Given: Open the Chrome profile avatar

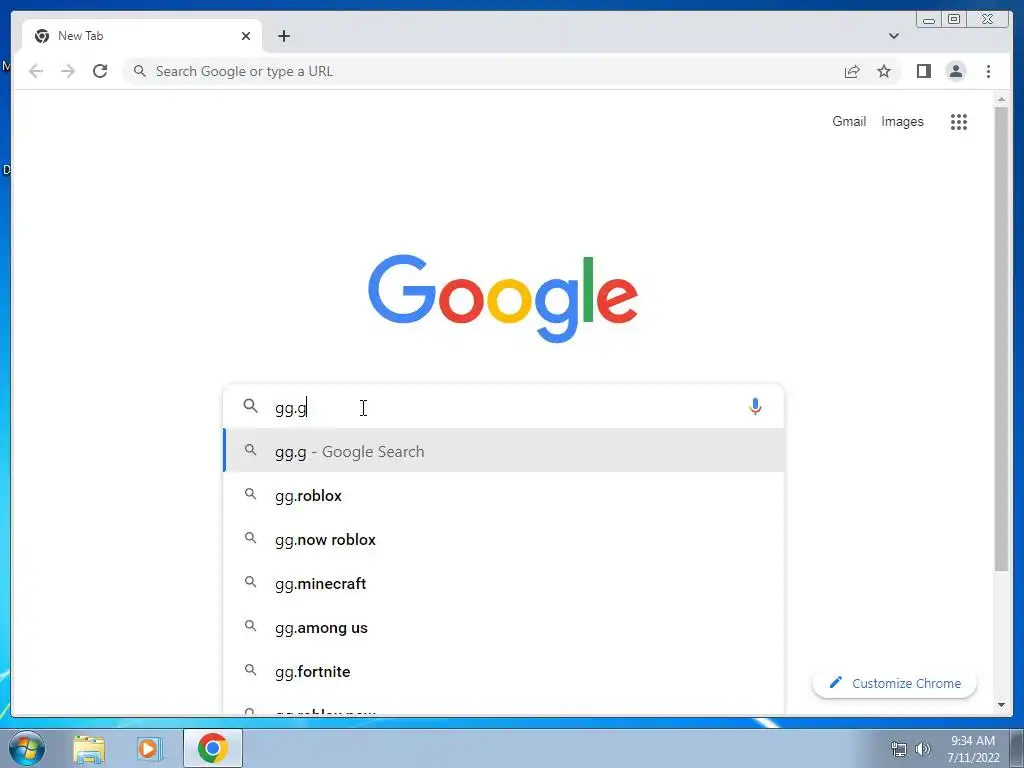Looking at the screenshot, I should [x=955, y=71].
